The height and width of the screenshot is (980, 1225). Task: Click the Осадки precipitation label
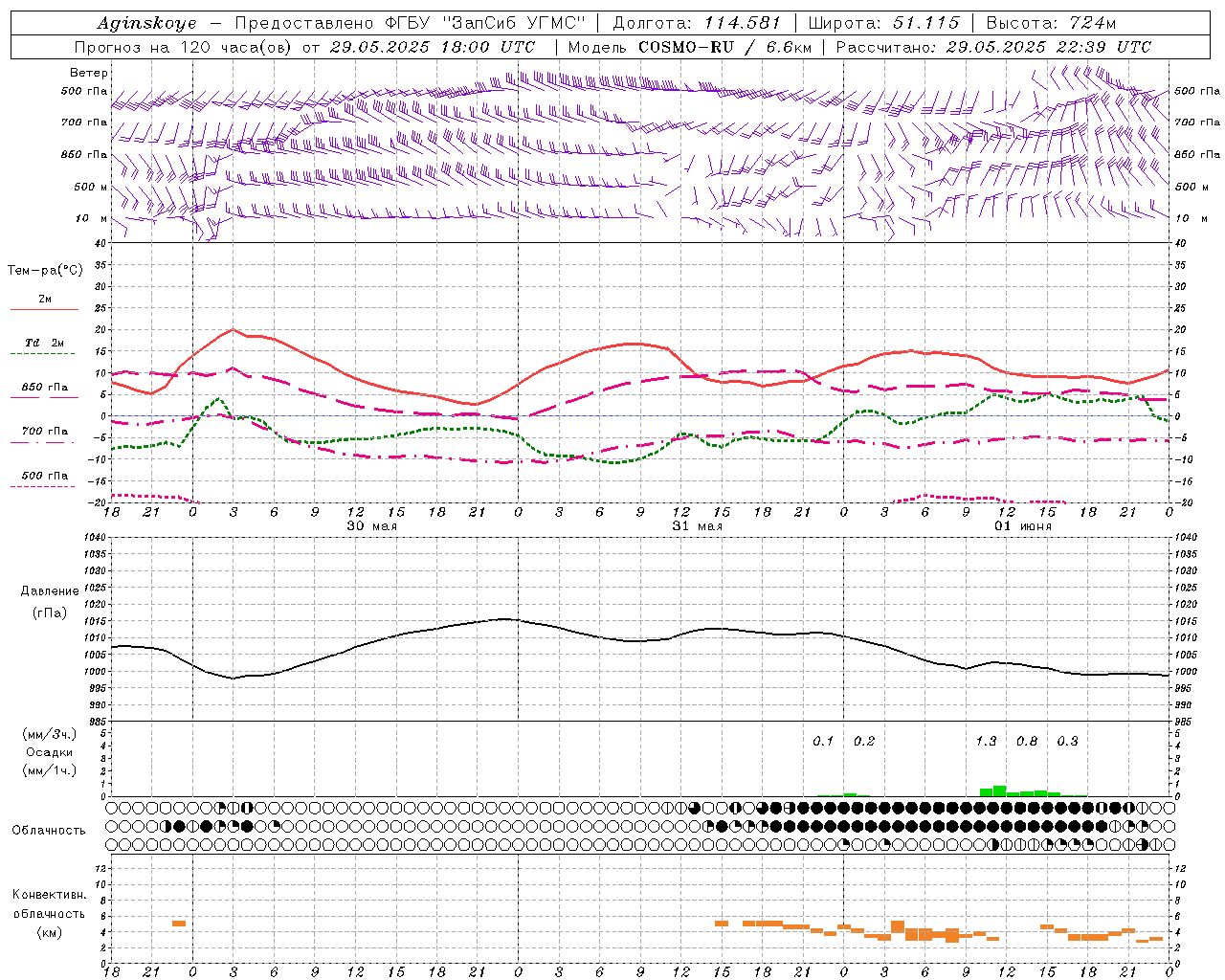50,752
